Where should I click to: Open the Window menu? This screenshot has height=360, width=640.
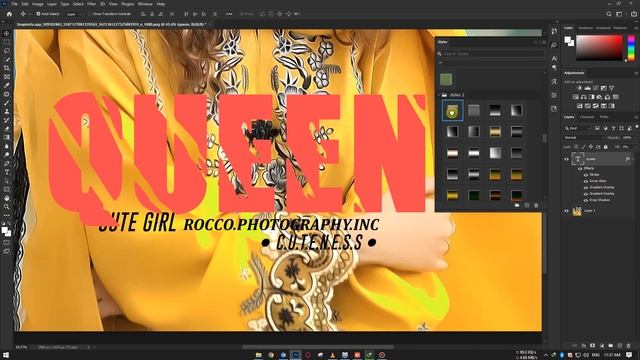145,4
